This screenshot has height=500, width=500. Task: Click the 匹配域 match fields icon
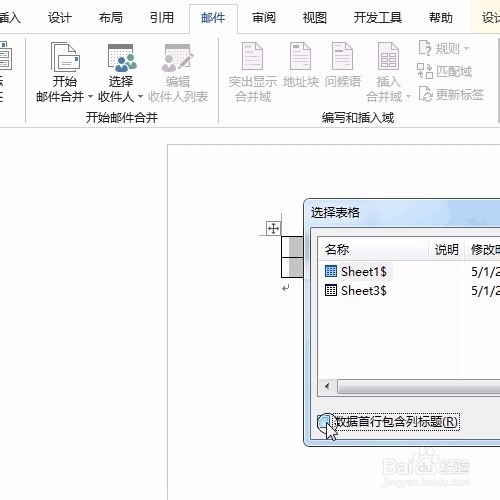425,71
